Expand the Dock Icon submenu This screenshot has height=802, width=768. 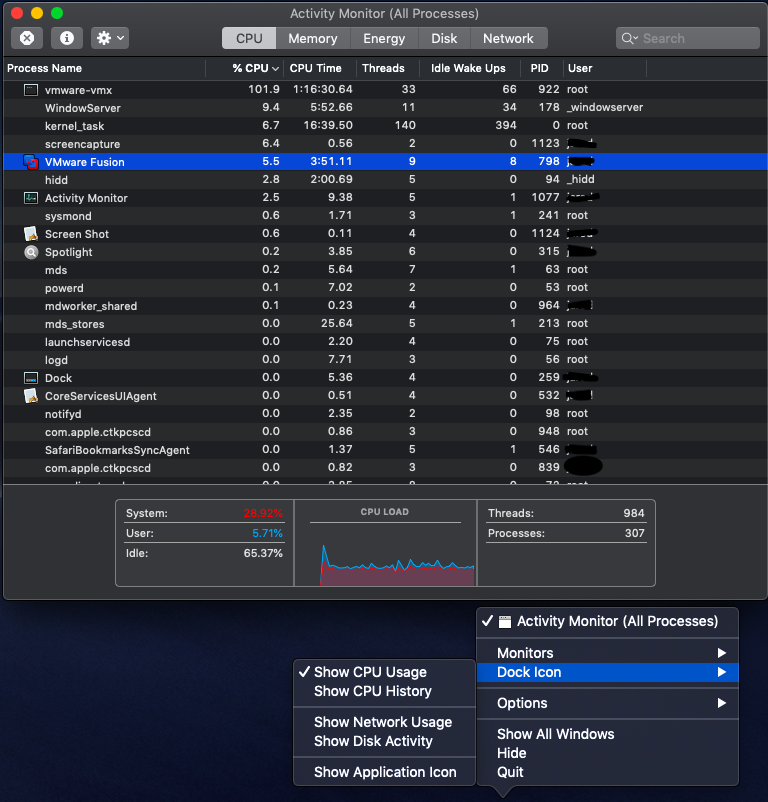click(x=607, y=672)
